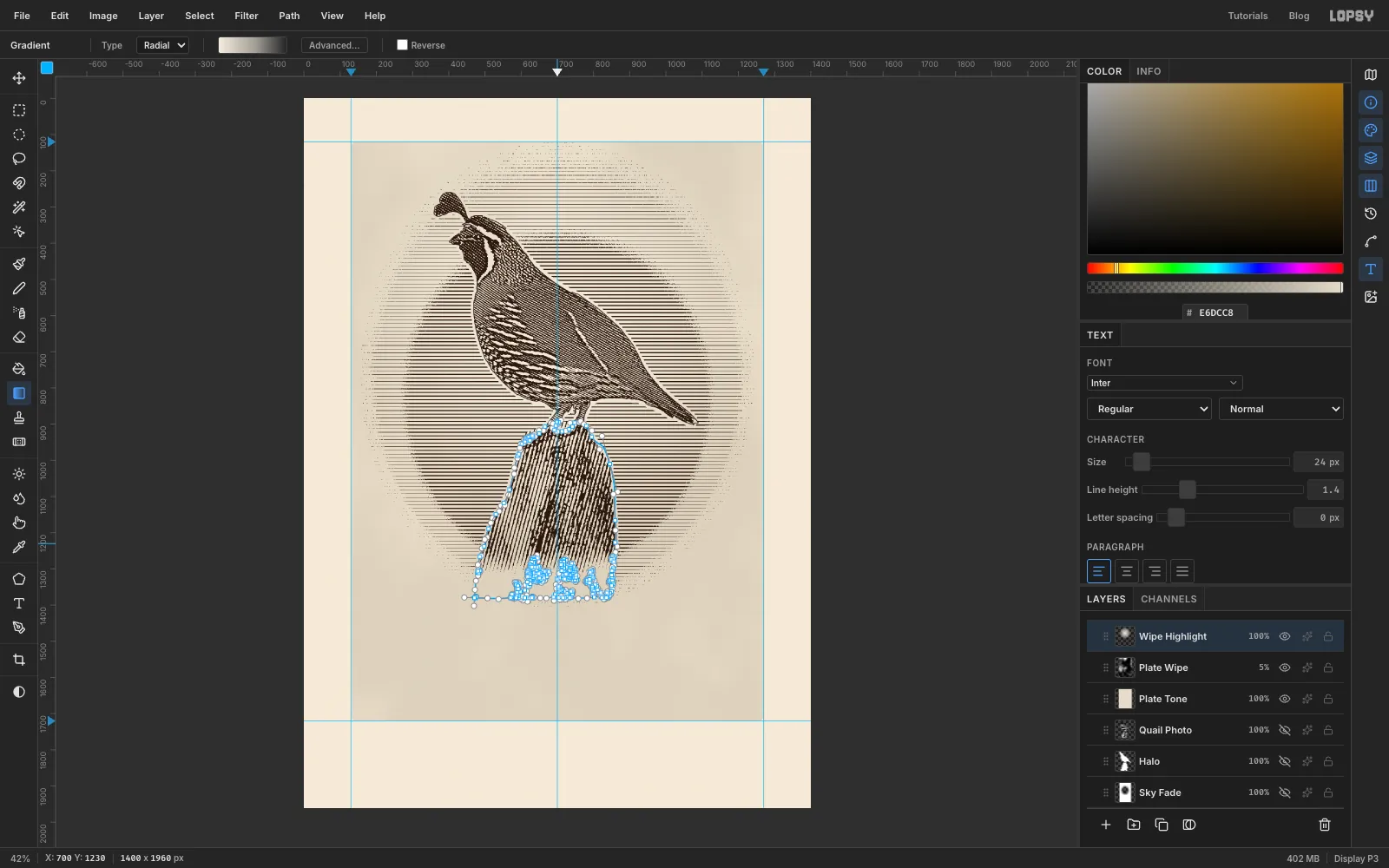This screenshot has height=868, width=1389.
Task: Click the Advanced... gradient button
Action: [334, 45]
